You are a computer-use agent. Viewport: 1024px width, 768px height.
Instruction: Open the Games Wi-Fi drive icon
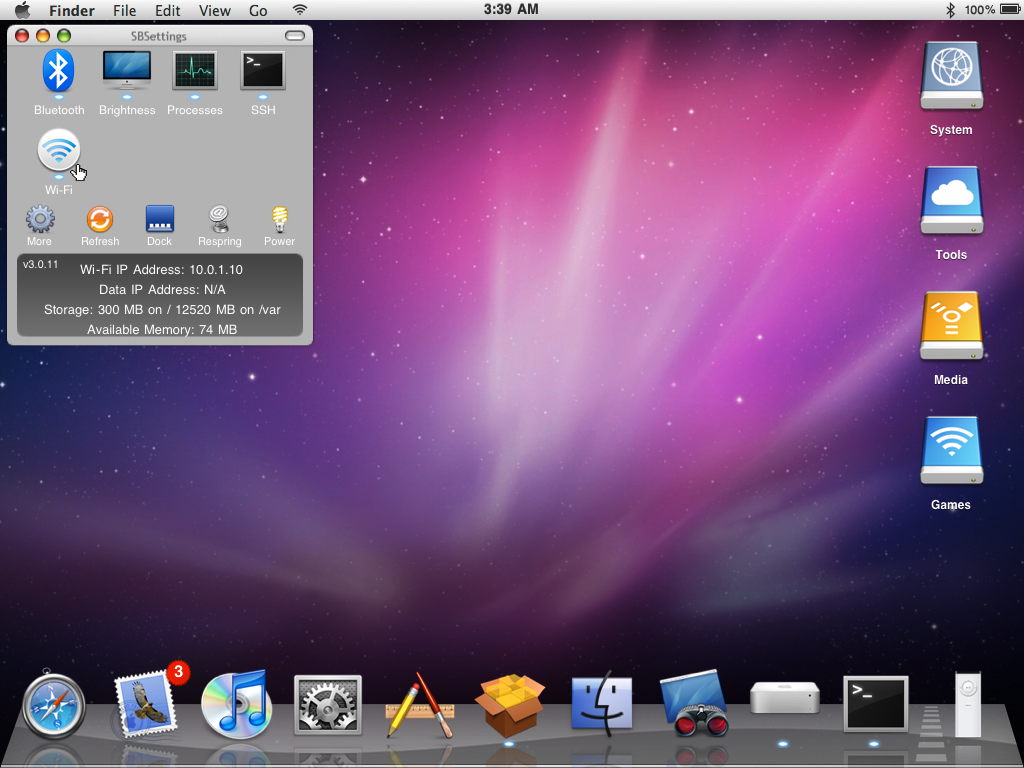(952, 451)
